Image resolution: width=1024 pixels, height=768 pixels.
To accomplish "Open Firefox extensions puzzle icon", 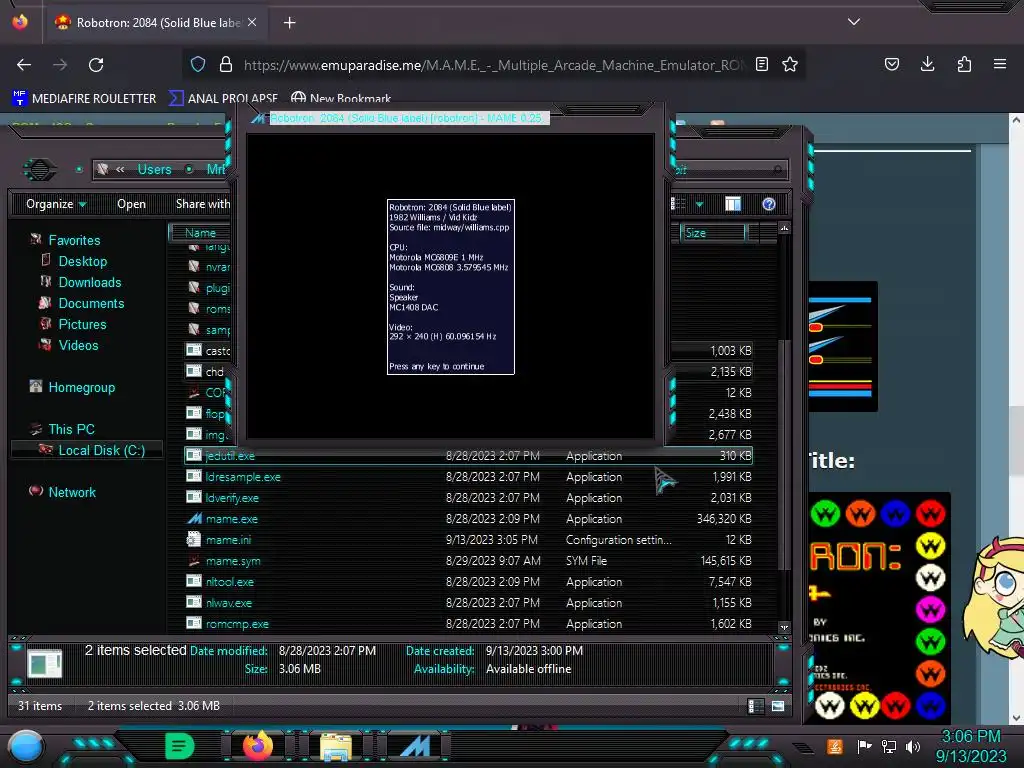I will (x=964, y=64).
